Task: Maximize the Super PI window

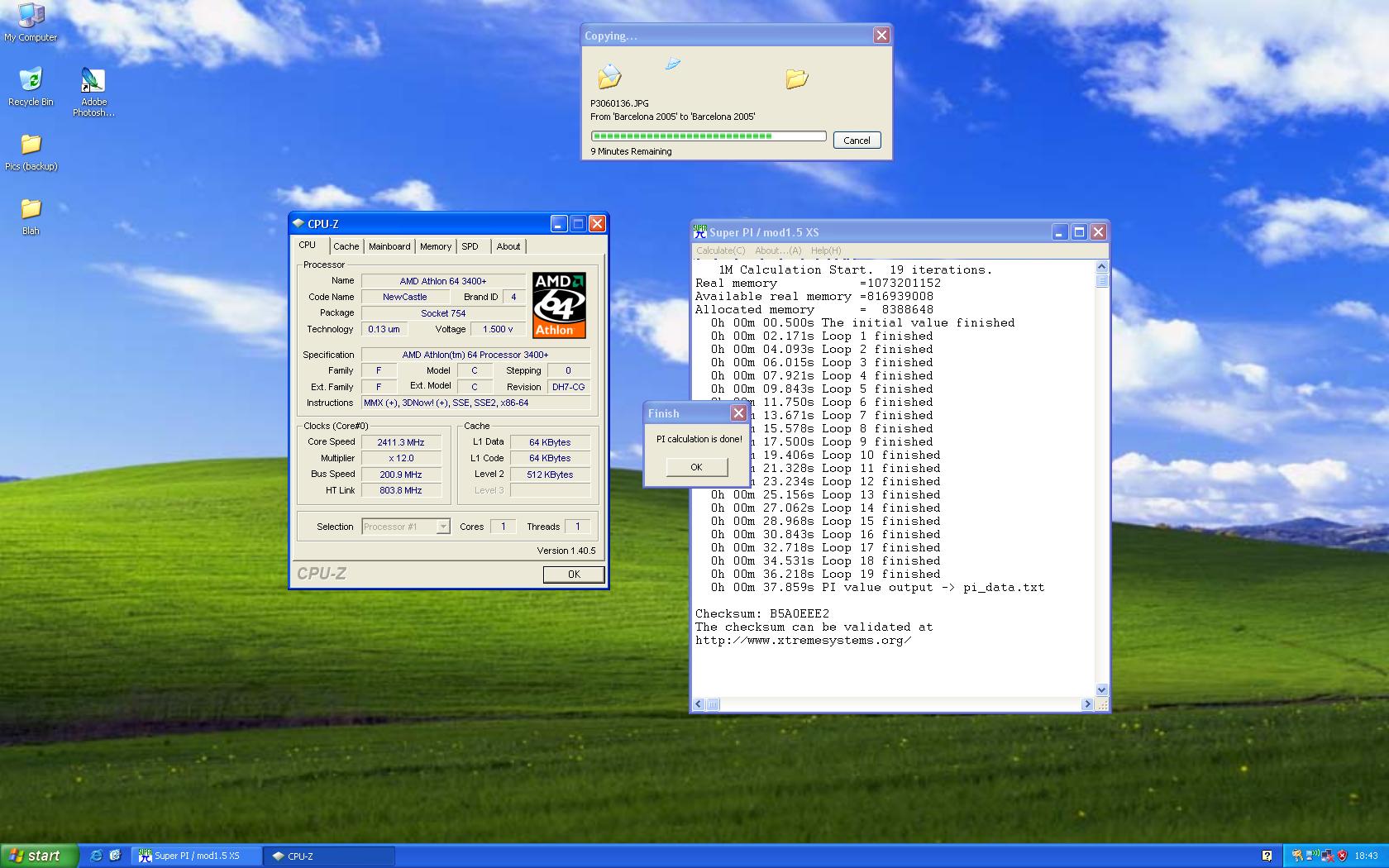Action: [1079, 232]
